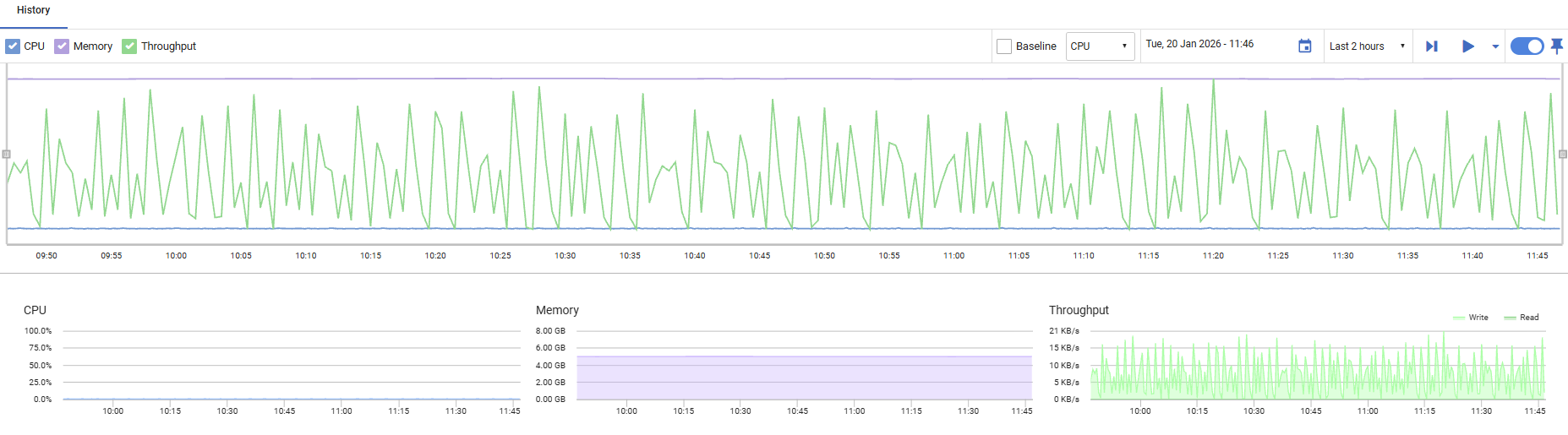
Task: Click the left resize handle of the timeline
Action: coord(7,155)
